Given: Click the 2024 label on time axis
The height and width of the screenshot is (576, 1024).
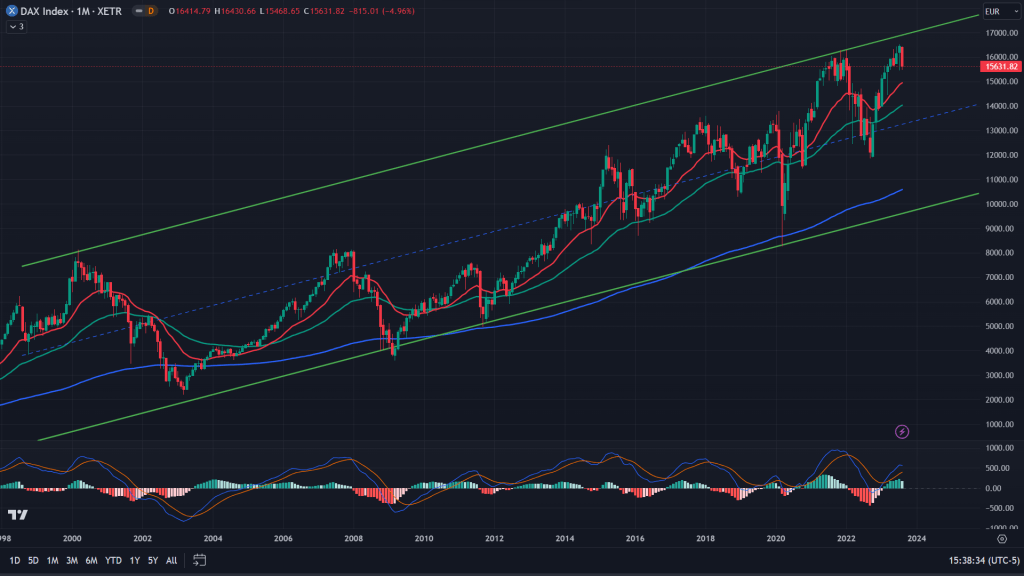Looking at the screenshot, I should pos(917,538).
